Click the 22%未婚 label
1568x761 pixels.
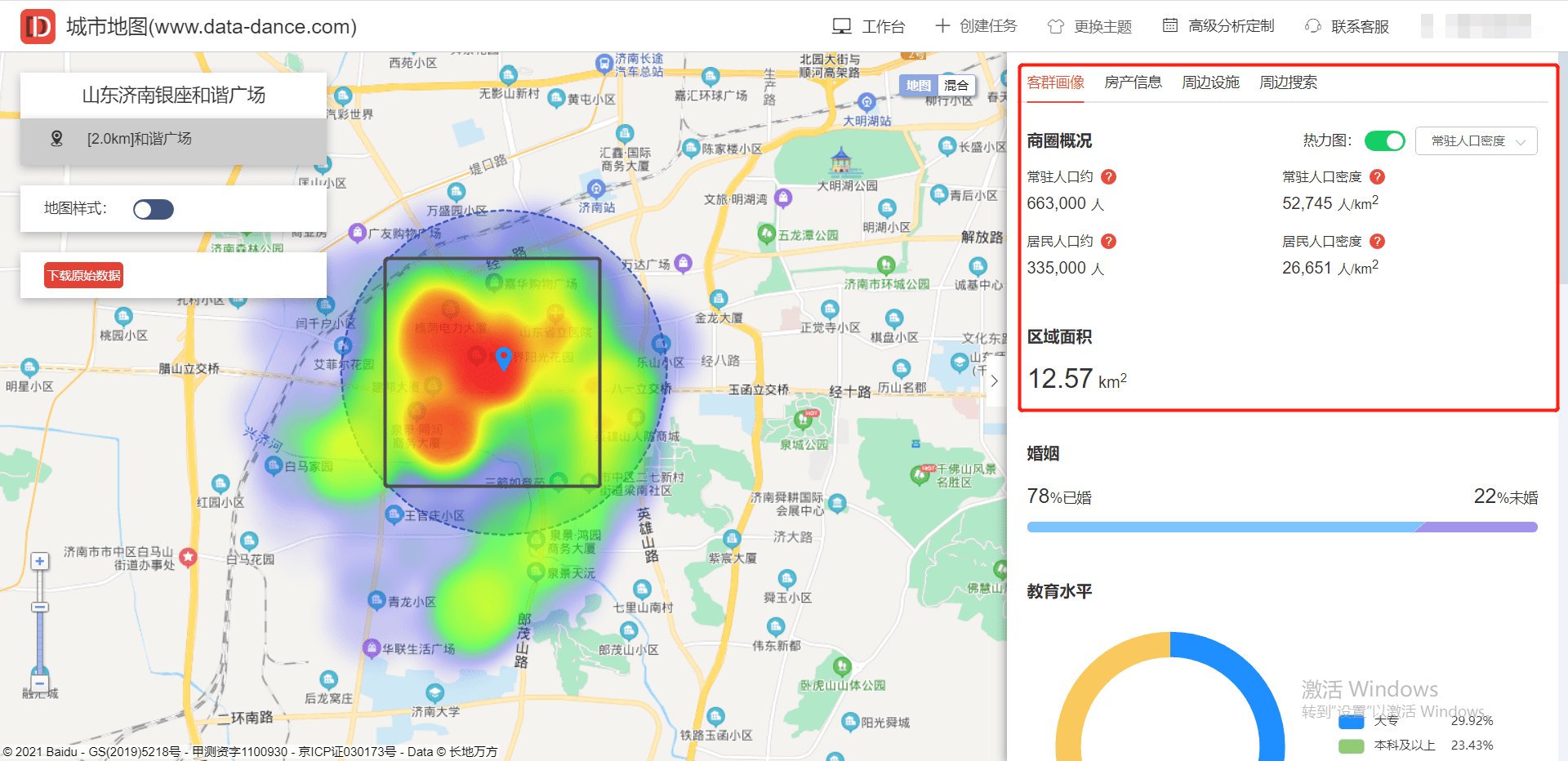click(x=1505, y=496)
